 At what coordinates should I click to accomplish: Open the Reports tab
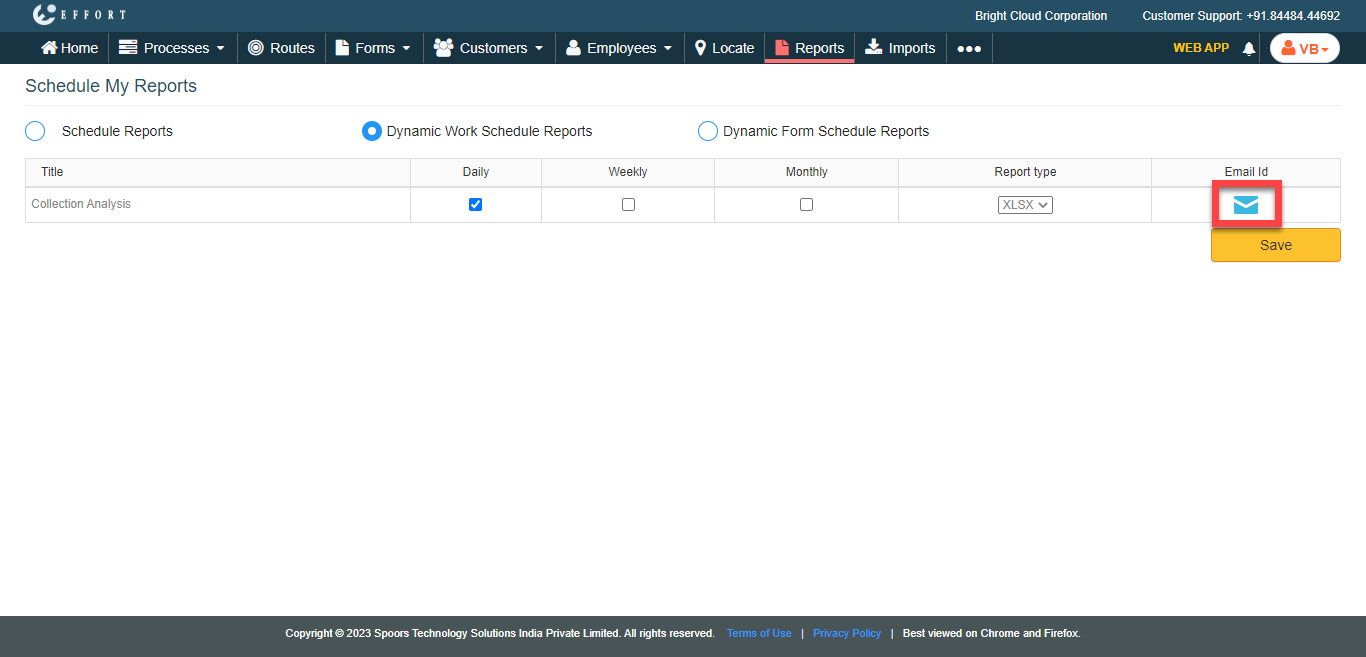[809, 48]
